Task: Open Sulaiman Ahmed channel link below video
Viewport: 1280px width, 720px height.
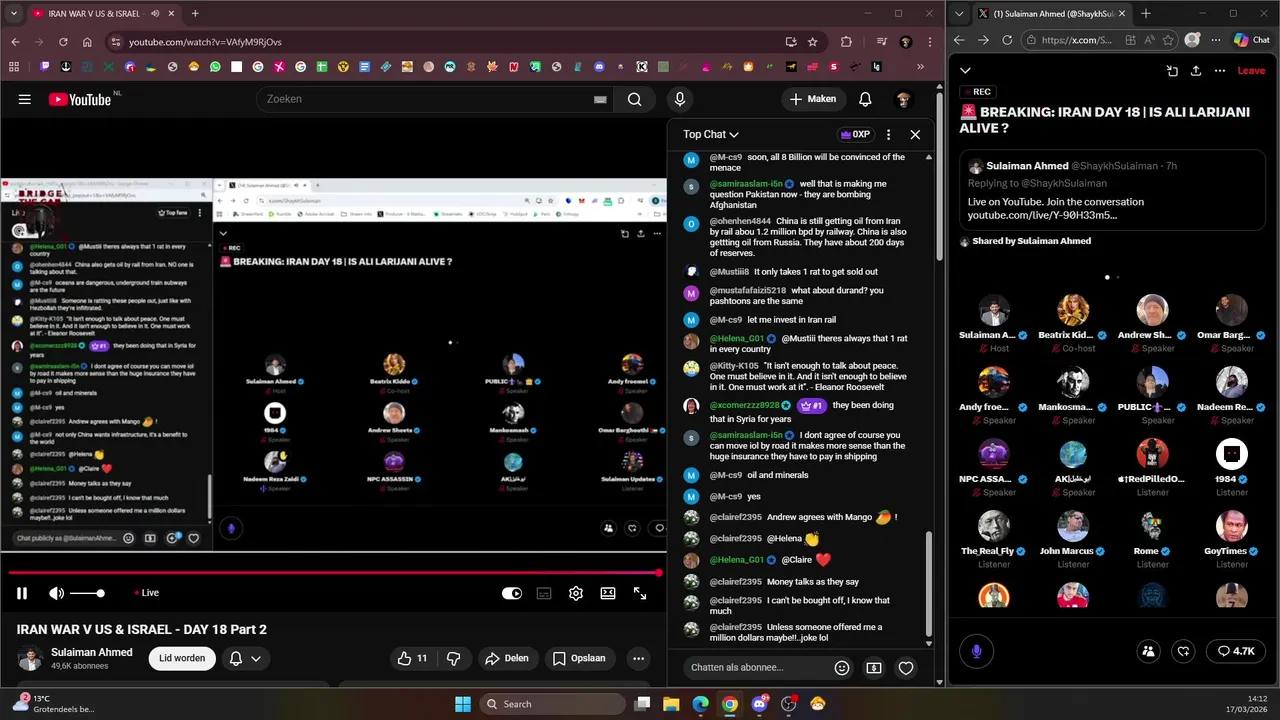Action: [91, 652]
